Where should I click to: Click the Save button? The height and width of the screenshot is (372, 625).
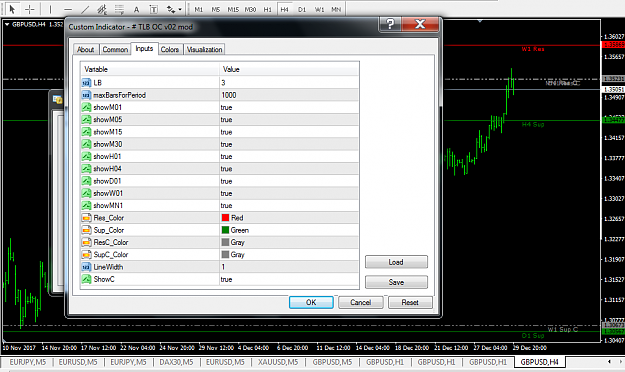(x=396, y=282)
